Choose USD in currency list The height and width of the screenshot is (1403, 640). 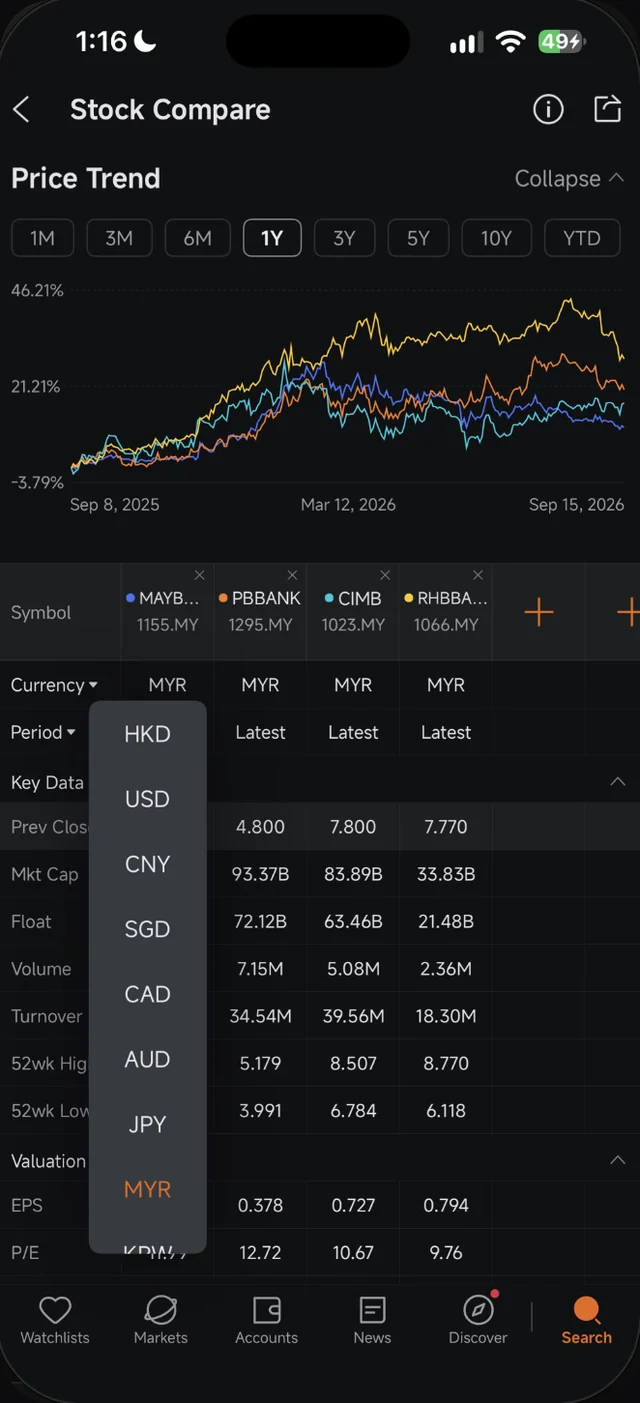(147, 799)
